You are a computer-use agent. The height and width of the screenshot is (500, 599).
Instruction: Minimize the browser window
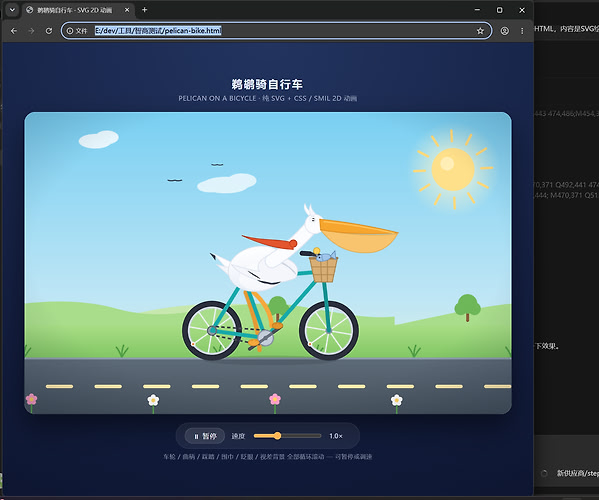(x=477, y=10)
